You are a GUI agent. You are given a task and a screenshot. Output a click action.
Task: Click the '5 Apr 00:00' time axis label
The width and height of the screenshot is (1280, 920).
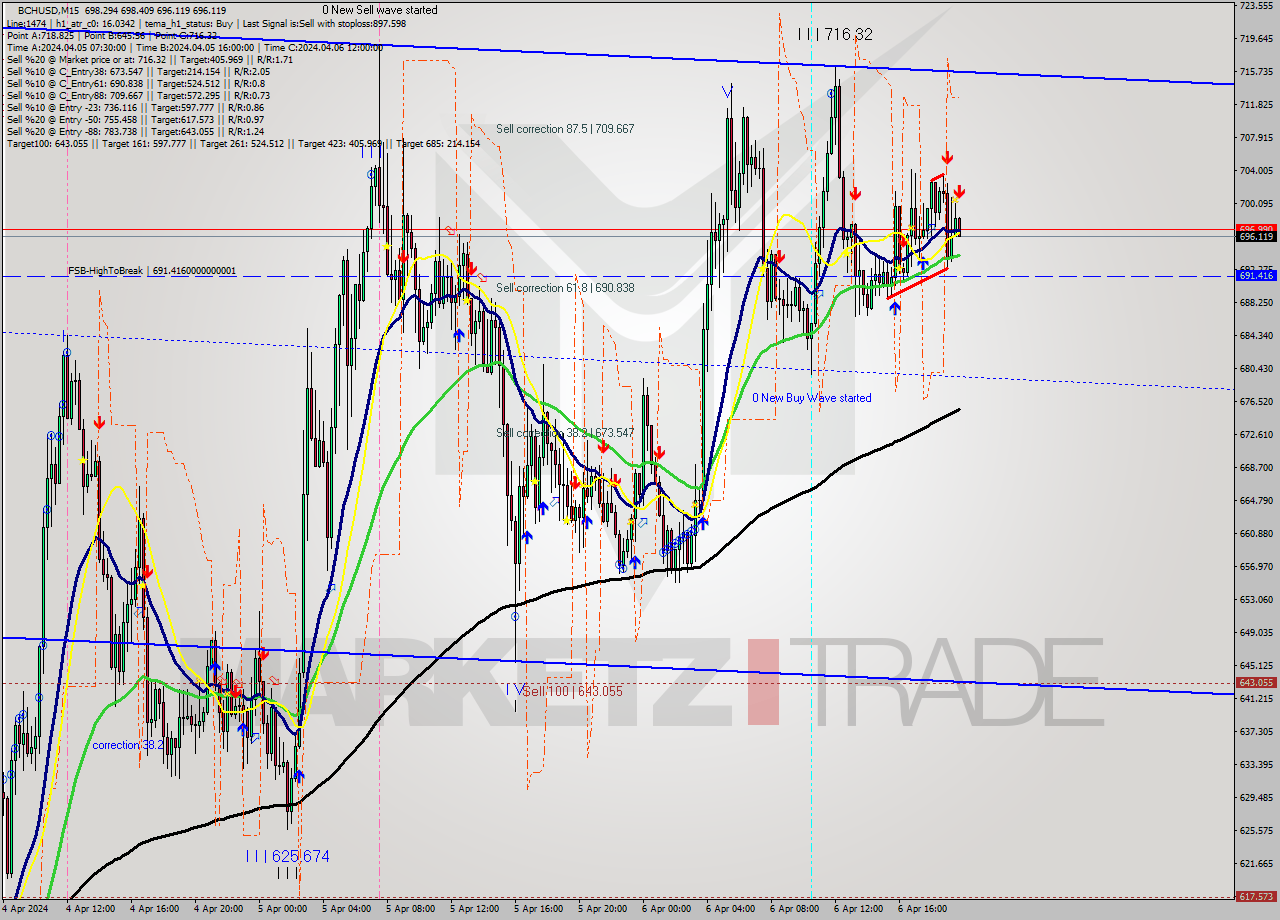coord(283,910)
